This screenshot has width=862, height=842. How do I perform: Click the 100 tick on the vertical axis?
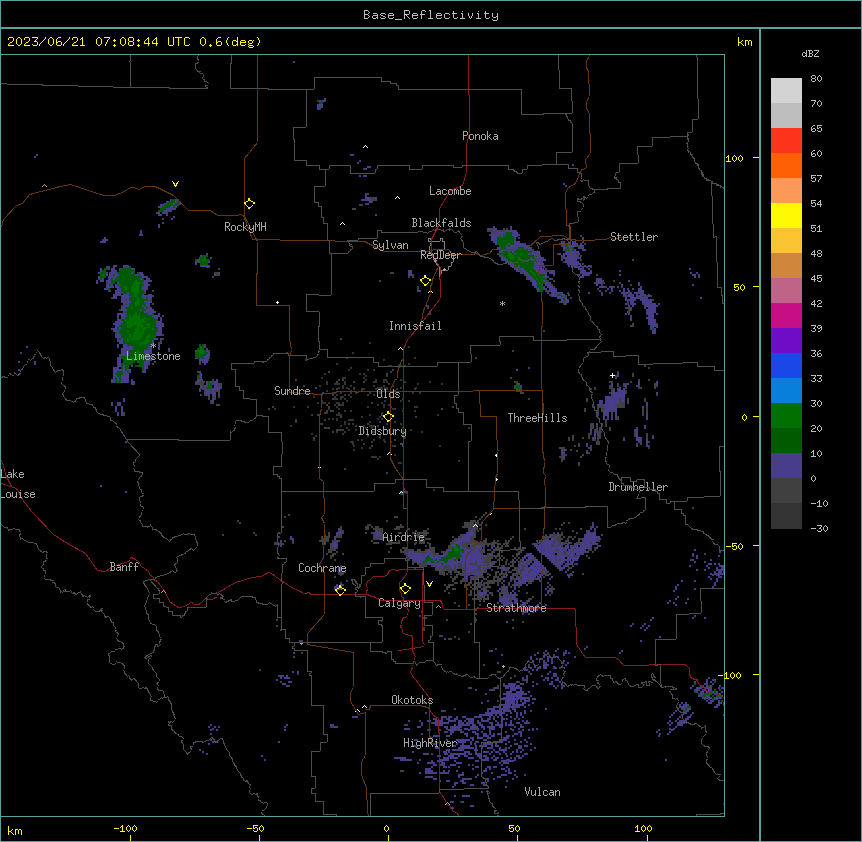pyautogui.click(x=734, y=158)
